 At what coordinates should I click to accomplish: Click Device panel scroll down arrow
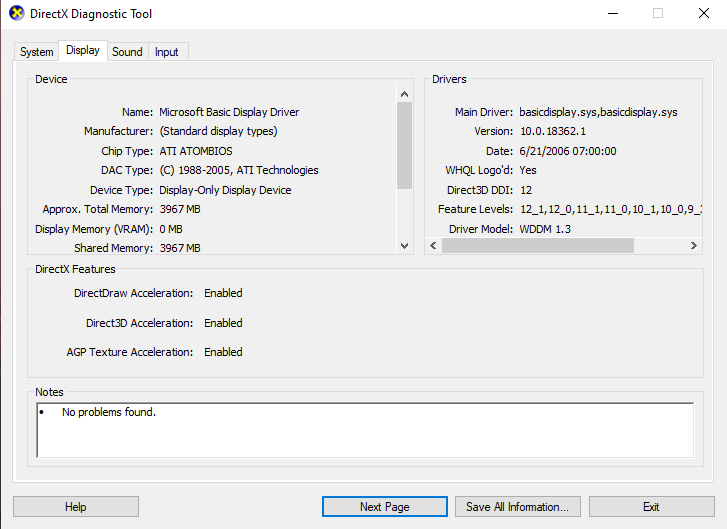coord(404,246)
